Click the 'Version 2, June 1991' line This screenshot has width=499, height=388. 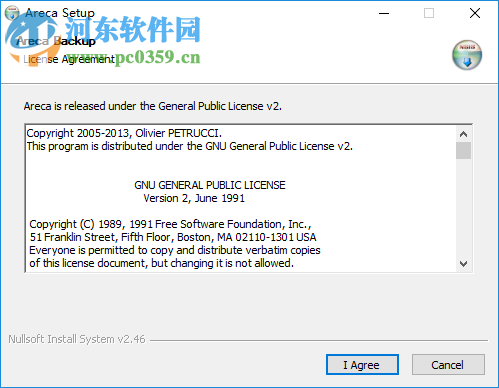(x=194, y=198)
